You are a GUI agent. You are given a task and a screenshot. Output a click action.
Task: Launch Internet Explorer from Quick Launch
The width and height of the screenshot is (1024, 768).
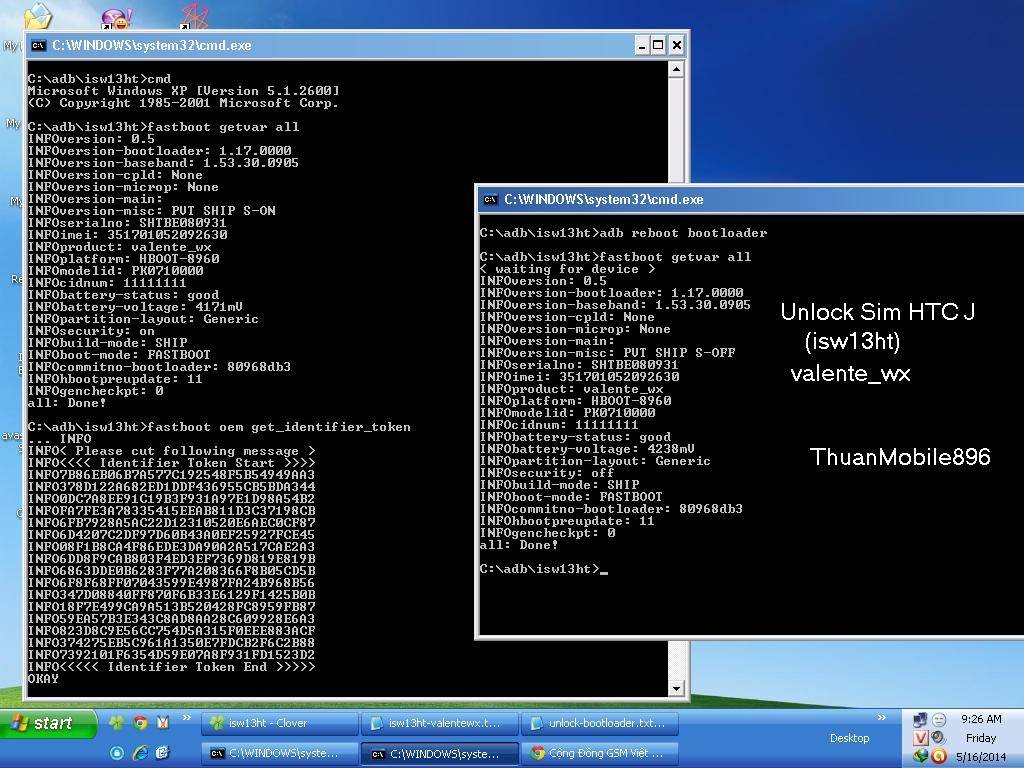tap(140, 753)
